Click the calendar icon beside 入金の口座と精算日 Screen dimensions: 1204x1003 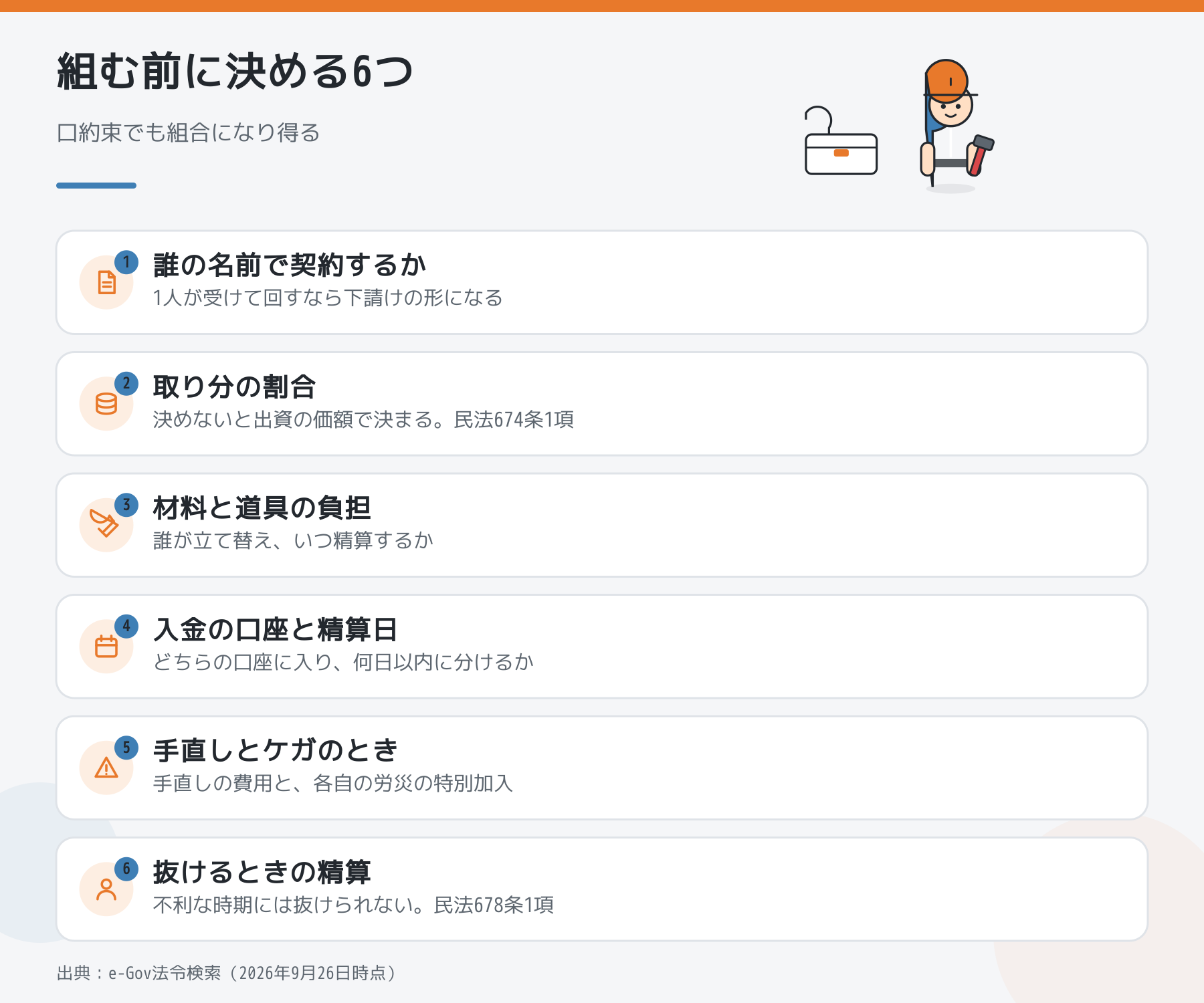click(x=106, y=646)
